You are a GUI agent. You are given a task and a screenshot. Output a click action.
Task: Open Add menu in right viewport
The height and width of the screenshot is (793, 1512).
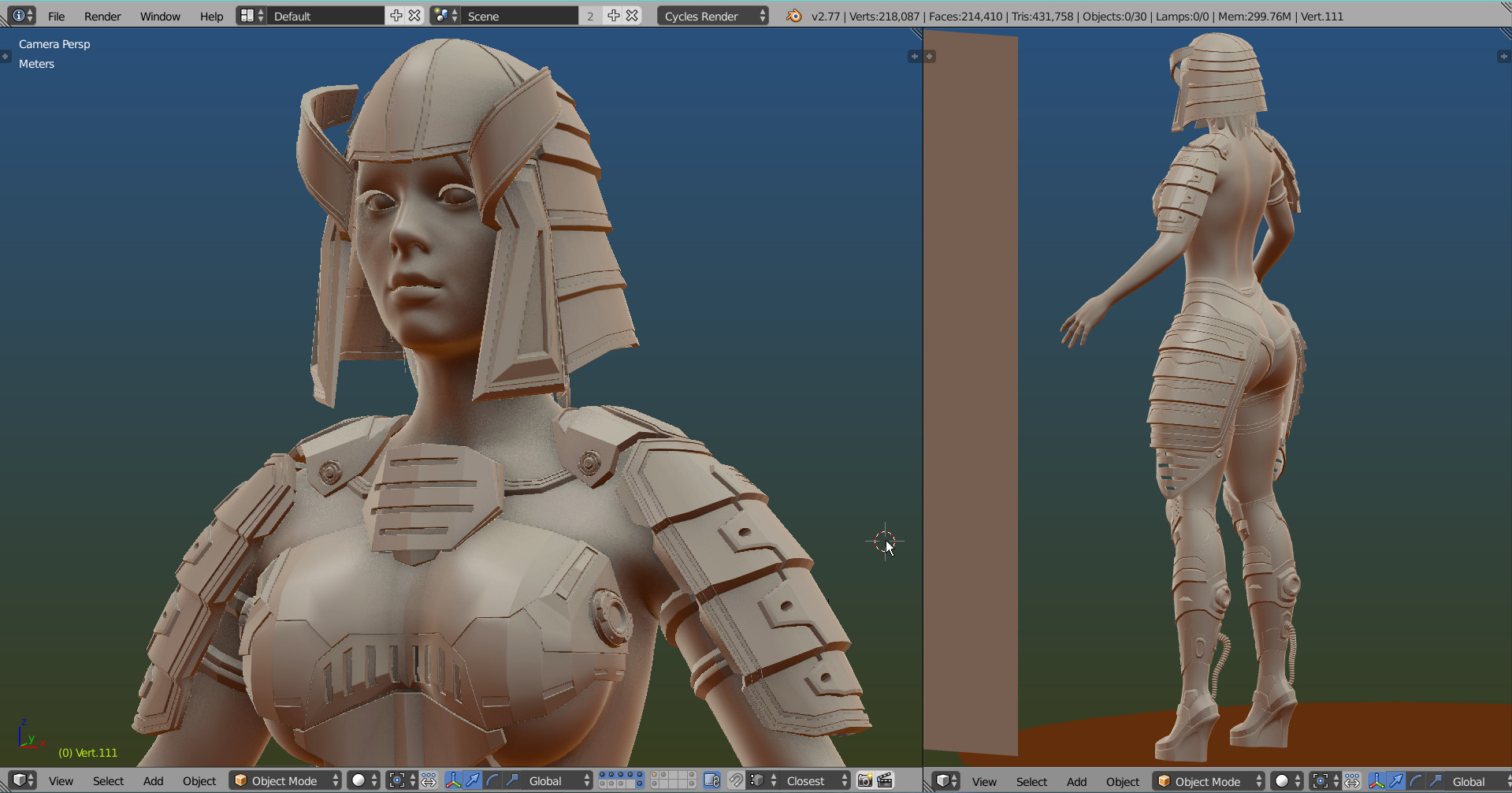[1076, 782]
